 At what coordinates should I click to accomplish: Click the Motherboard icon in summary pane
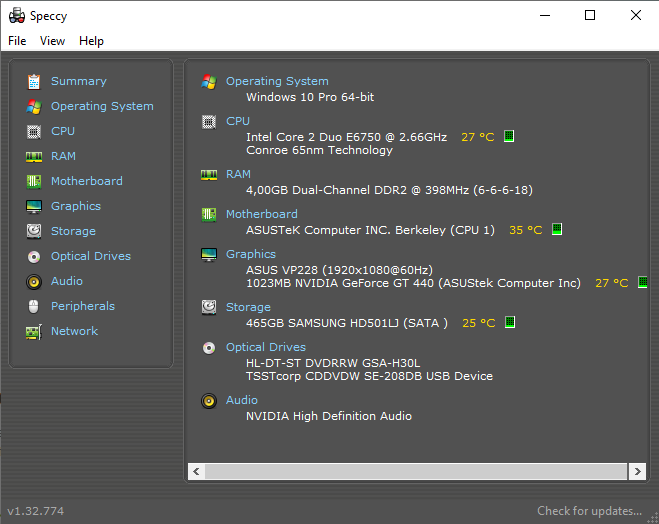[x=209, y=215]
